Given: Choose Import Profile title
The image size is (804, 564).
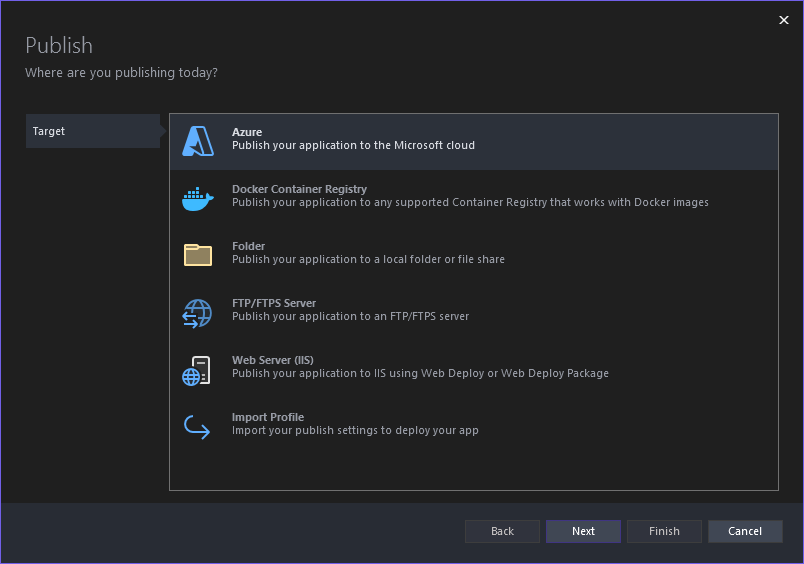Looking at the screenshot, I should pyautogui.click(x=268, y=417).
